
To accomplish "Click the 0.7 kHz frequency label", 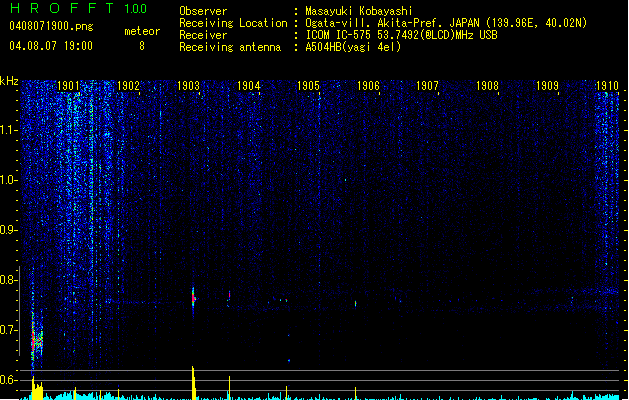I will click(8, 330).
